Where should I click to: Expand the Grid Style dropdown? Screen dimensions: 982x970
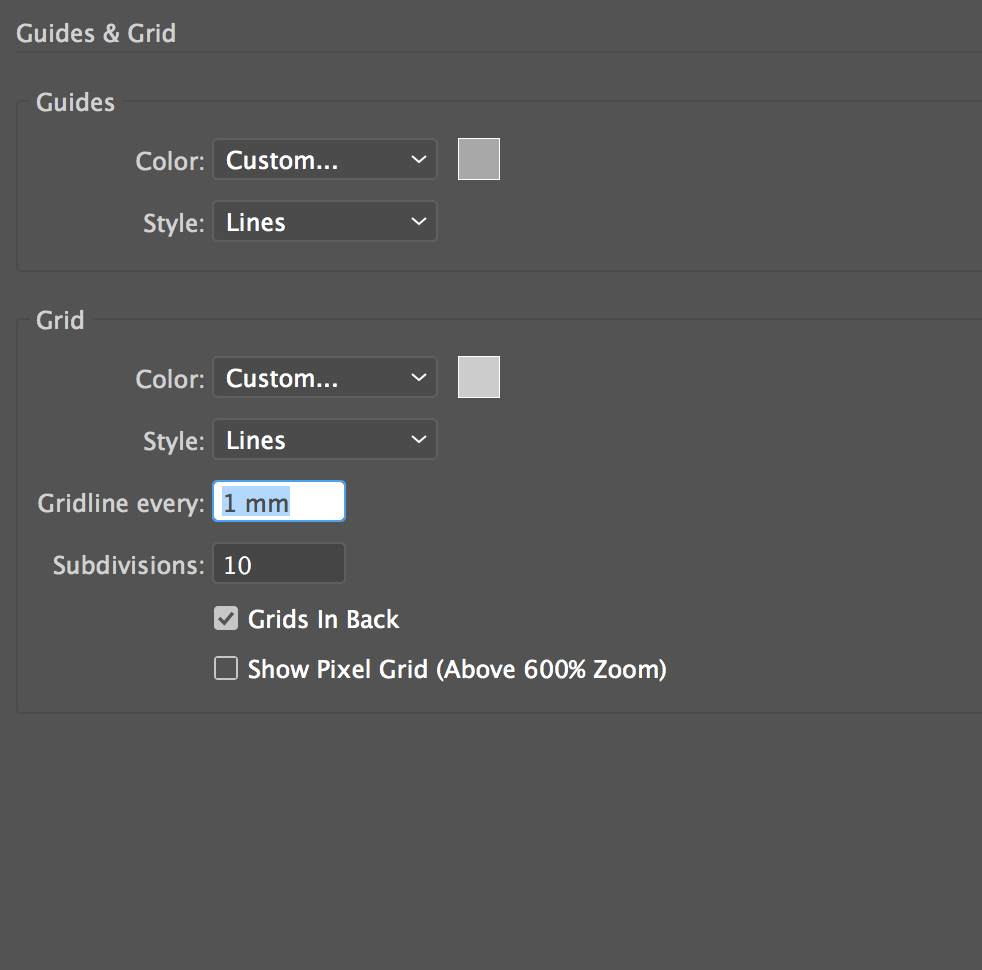[324, 440]
